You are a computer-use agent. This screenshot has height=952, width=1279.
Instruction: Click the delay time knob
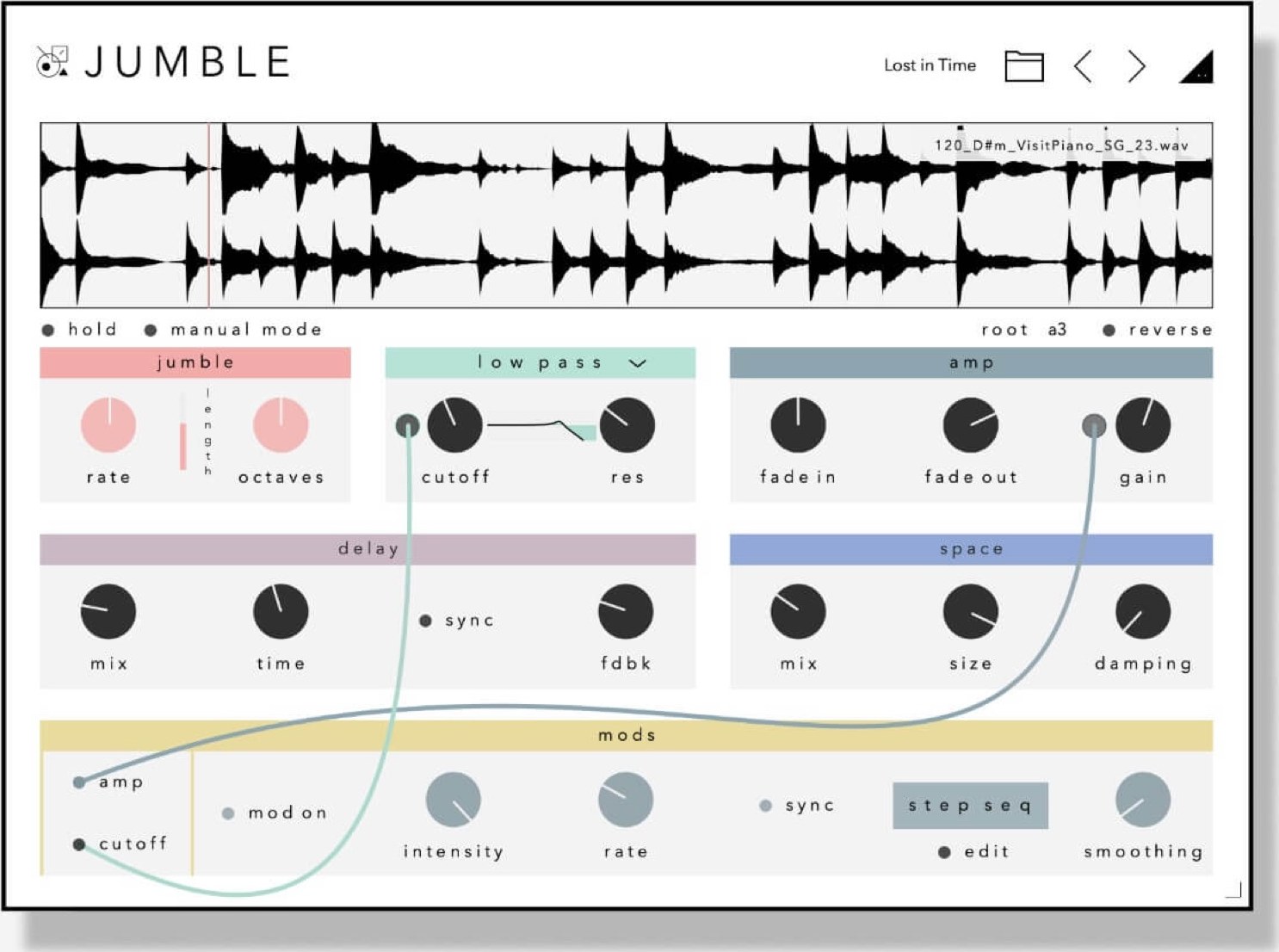[x=281, y=612]
